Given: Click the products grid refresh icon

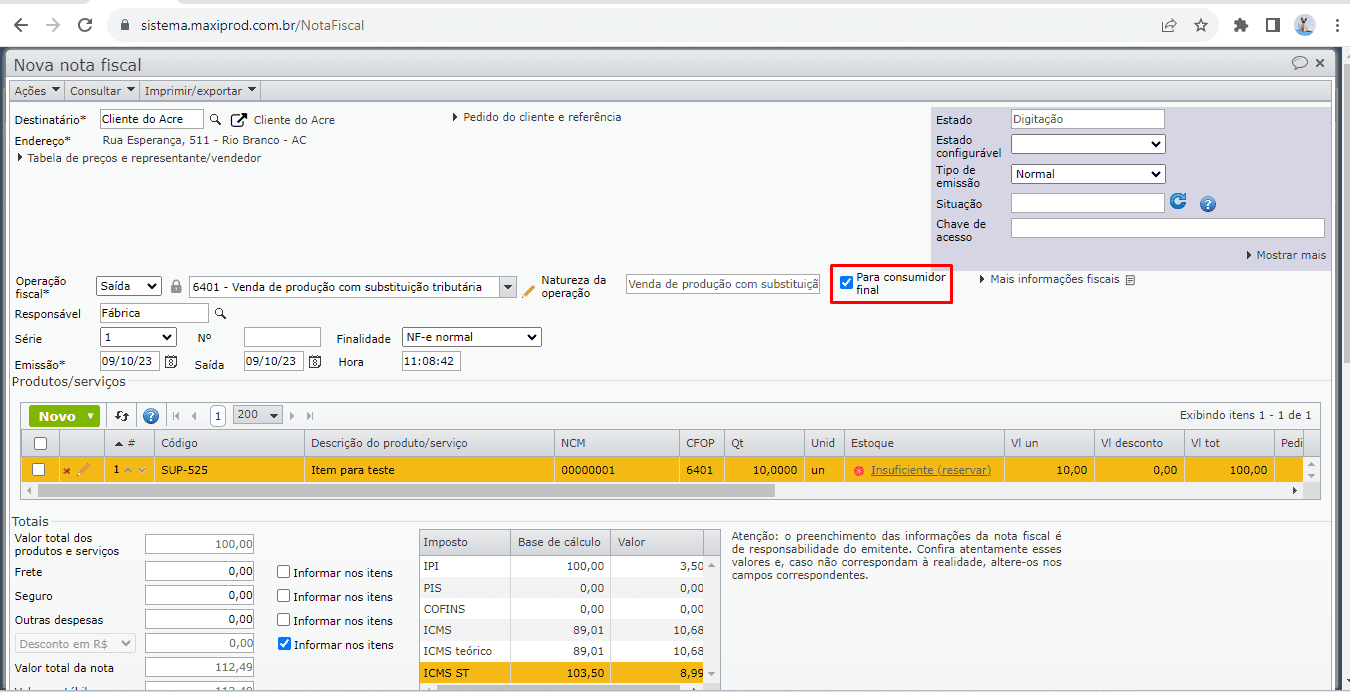Looking at the screenshot, I should (122, 416).
